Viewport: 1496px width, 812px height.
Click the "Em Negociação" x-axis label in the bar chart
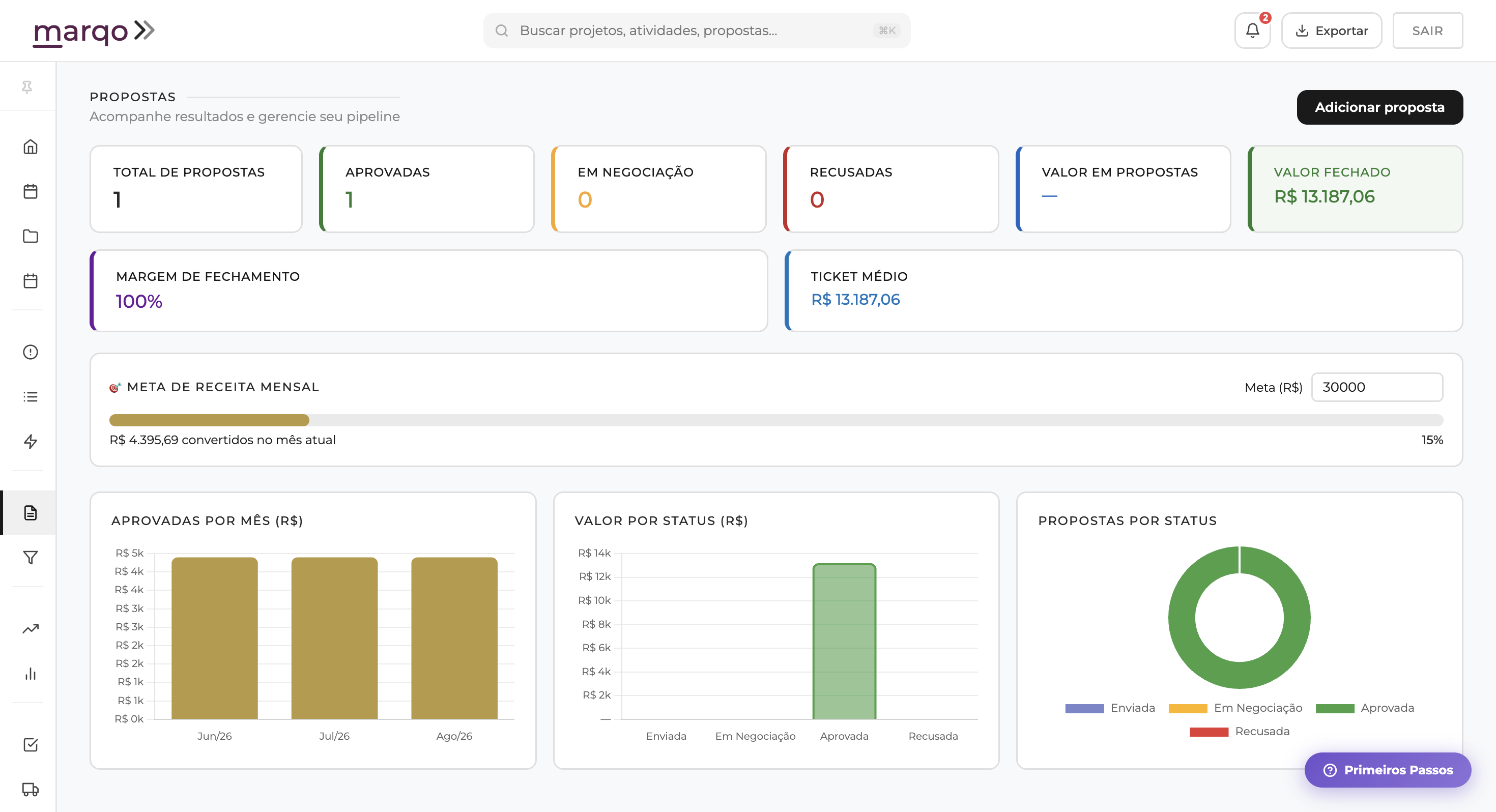tap(755, 737)
